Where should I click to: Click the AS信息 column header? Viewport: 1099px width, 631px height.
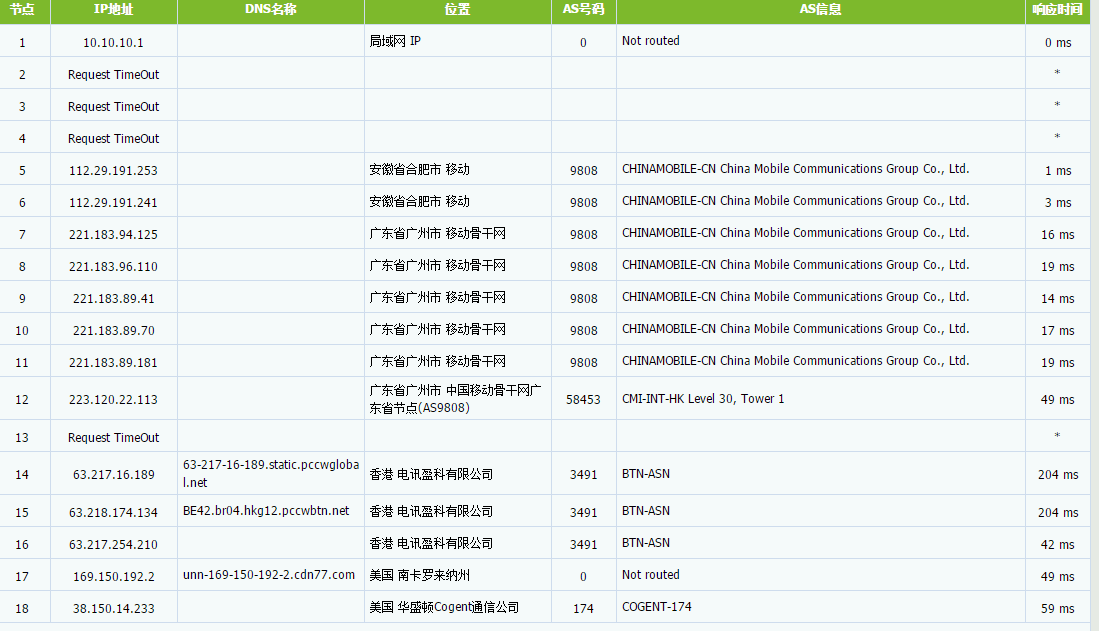(821, 10)
